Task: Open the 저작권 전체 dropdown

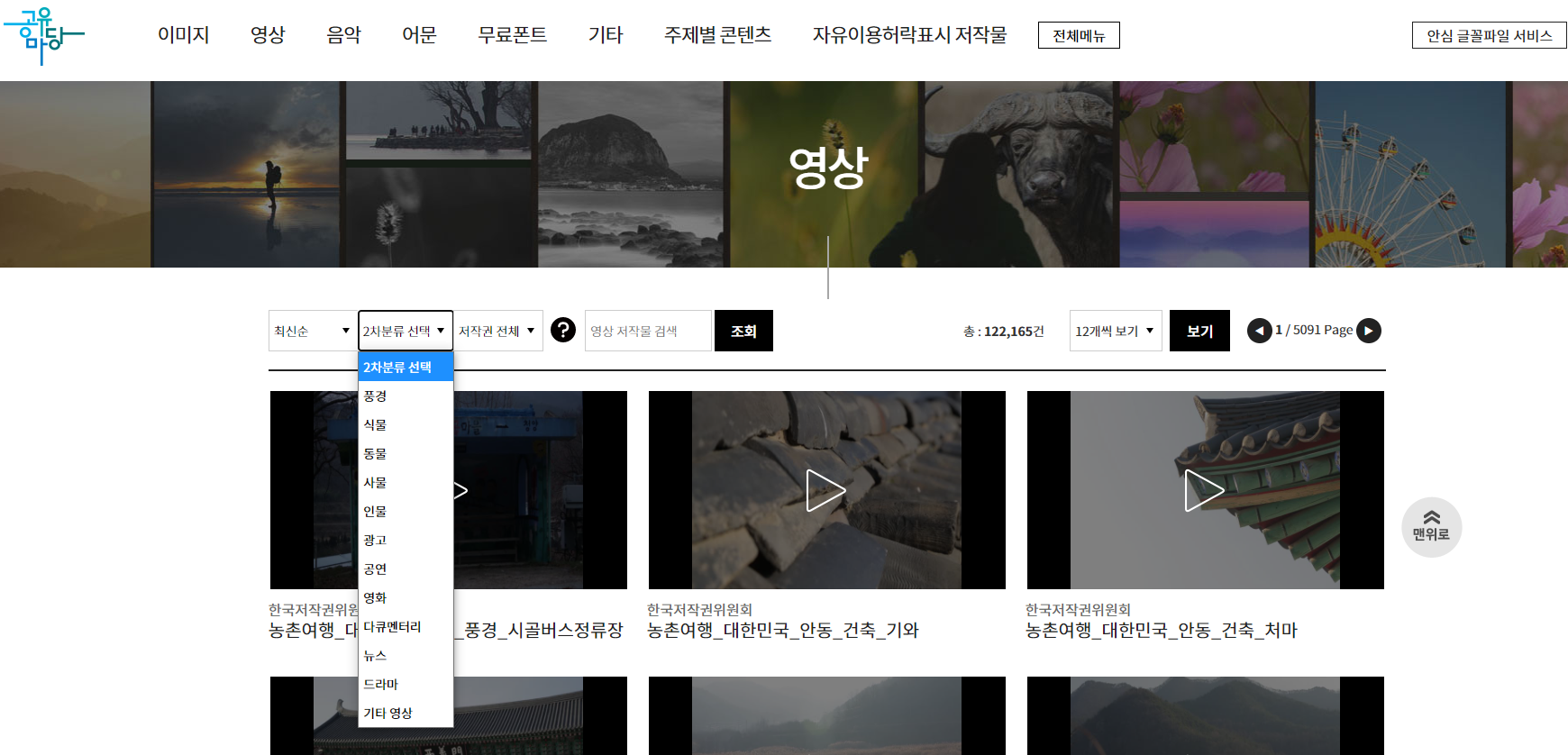Action: (x=498, y=331)
